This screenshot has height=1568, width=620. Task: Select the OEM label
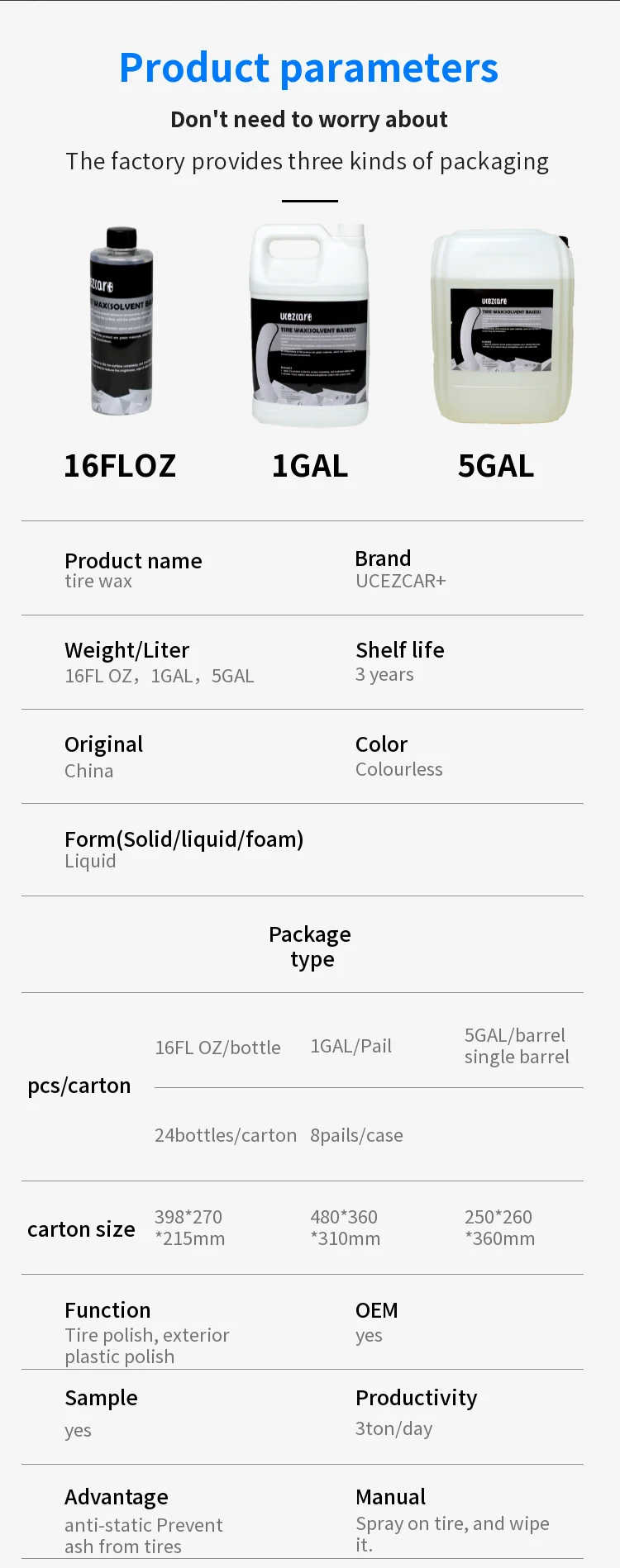coord(377,1310)
